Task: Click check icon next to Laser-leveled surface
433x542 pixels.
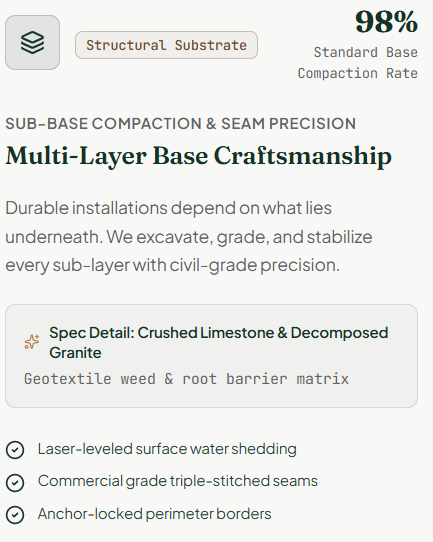Action: 15,450
